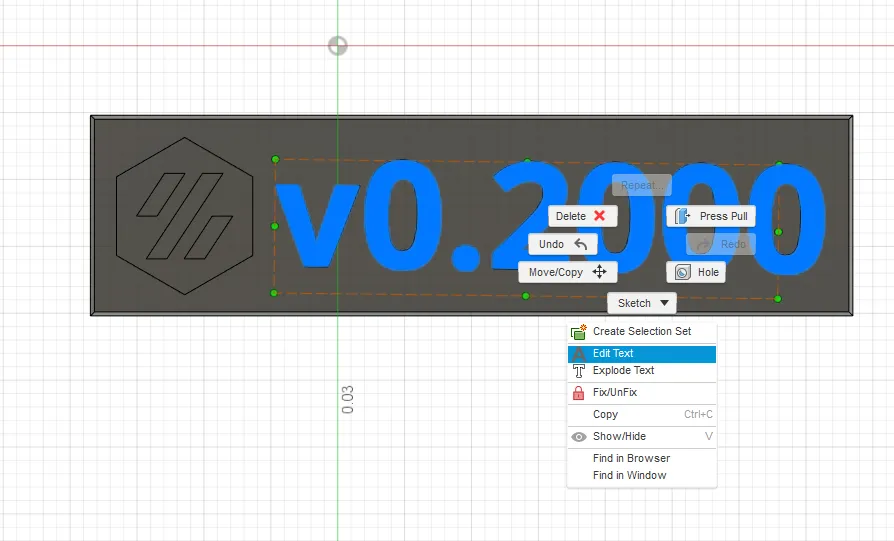Click the 0.03 dimension label

347,400
